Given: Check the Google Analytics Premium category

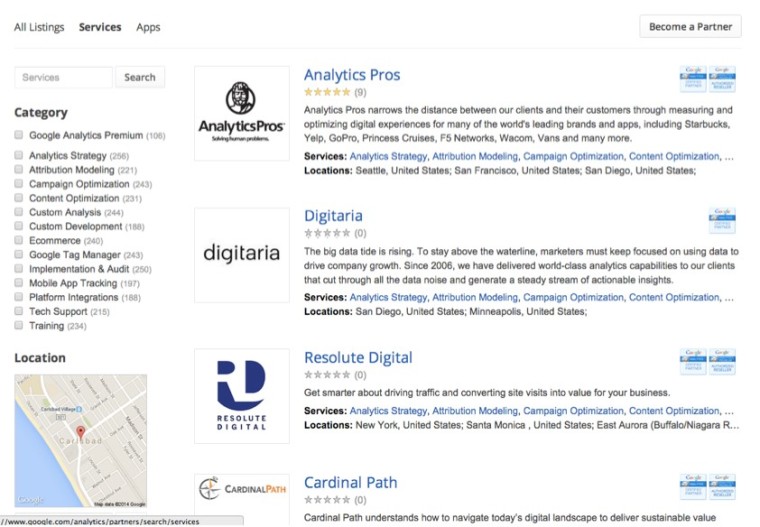Looking at the screenshot, I should [18, 135].
